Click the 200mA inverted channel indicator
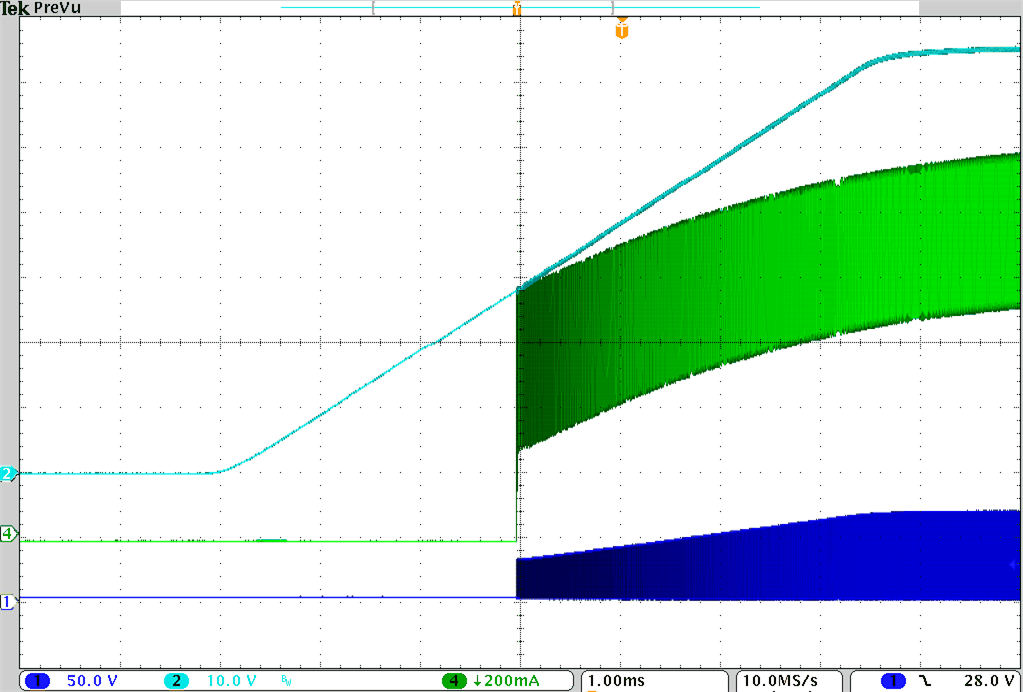Viewport: 1023px width, 692px height. click(x=477, y=680)
